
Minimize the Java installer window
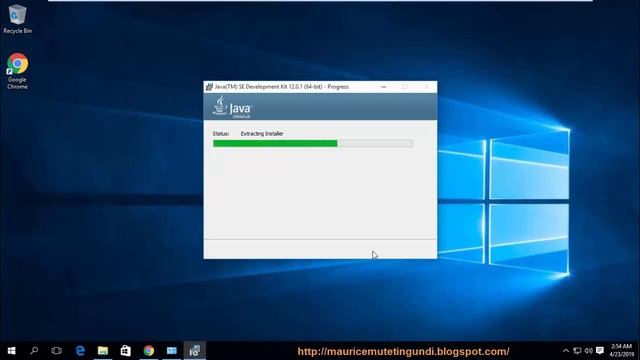pyautogui.click(x=383, y=87)
